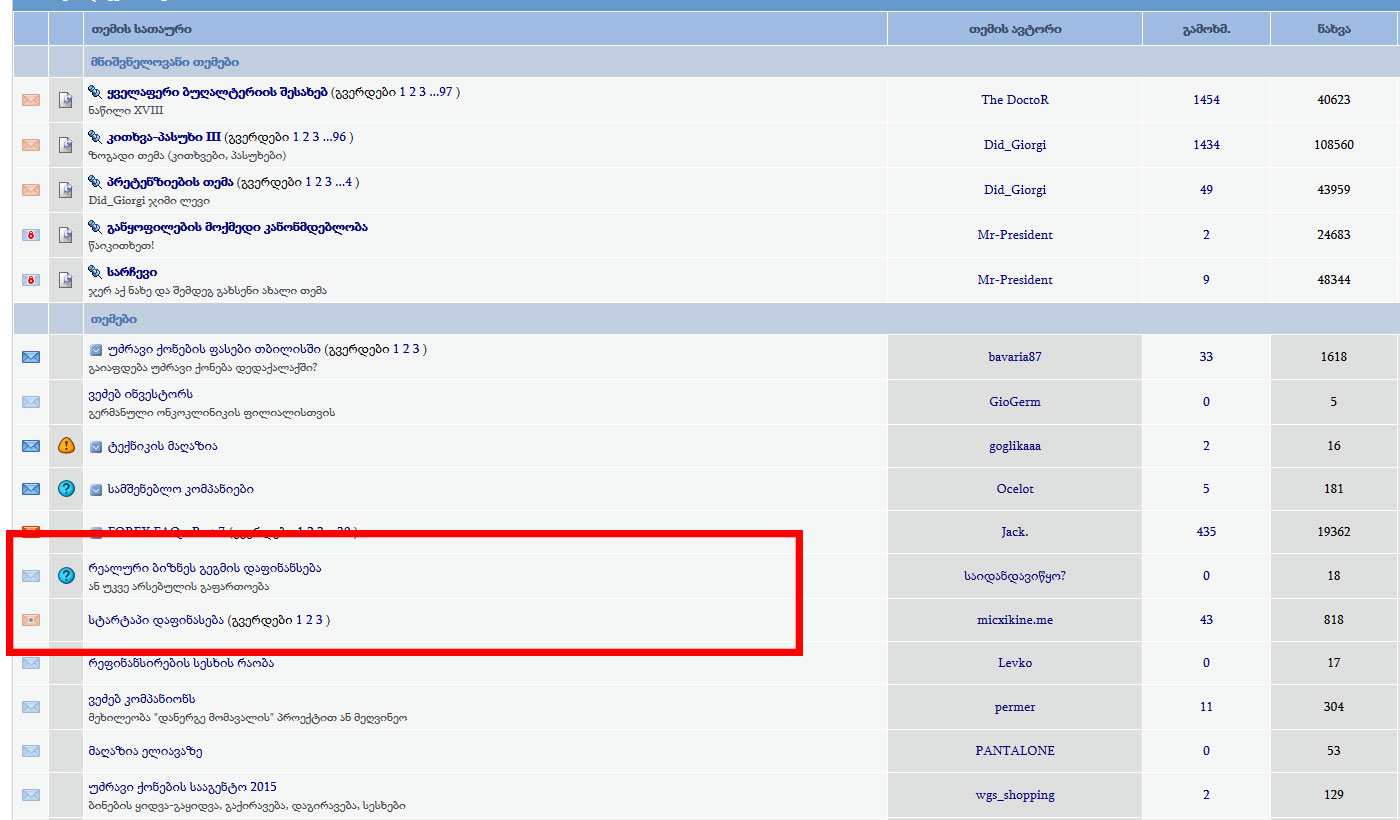The height and width of the screenshot is (820, 1400).
Task: Open author Mr-President in სარჩევი row
Action: pos(1015,280)
